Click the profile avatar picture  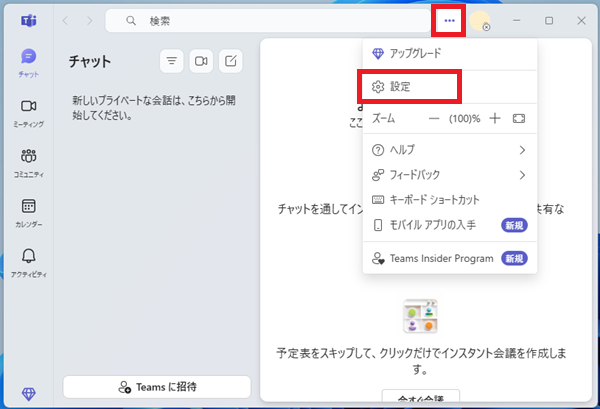pyautogui.click(x=479, y=21)
